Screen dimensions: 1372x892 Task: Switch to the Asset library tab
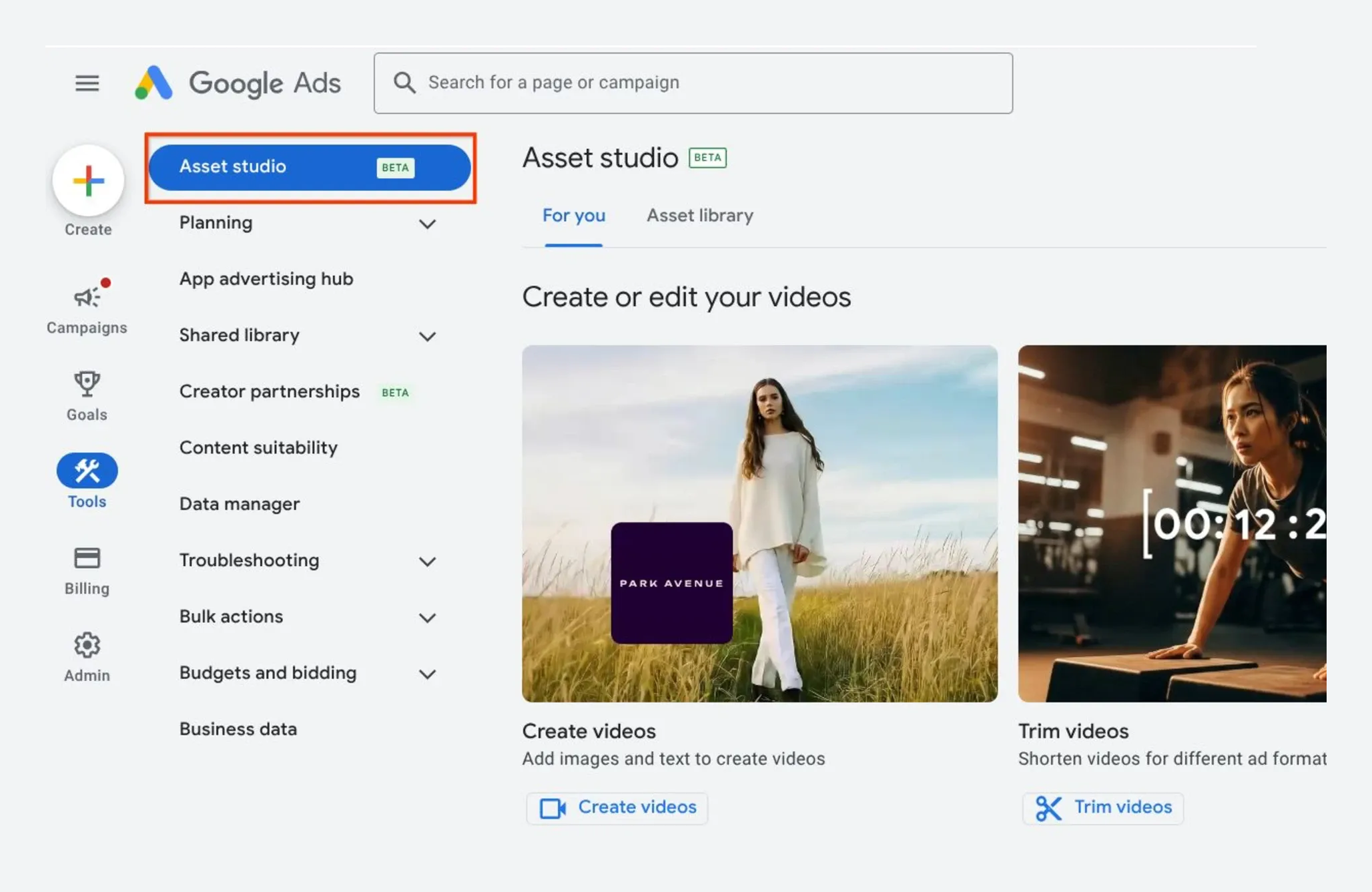click(699, 216)
